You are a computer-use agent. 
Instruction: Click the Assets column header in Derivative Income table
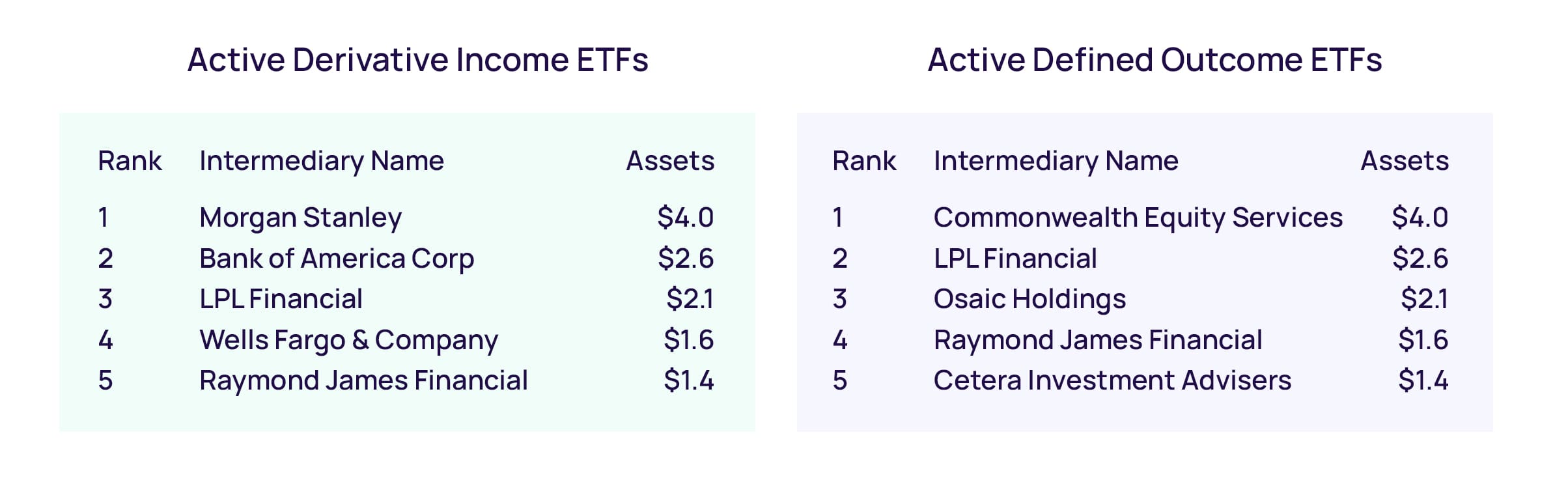pyautogui.click(x=670, y=161)
